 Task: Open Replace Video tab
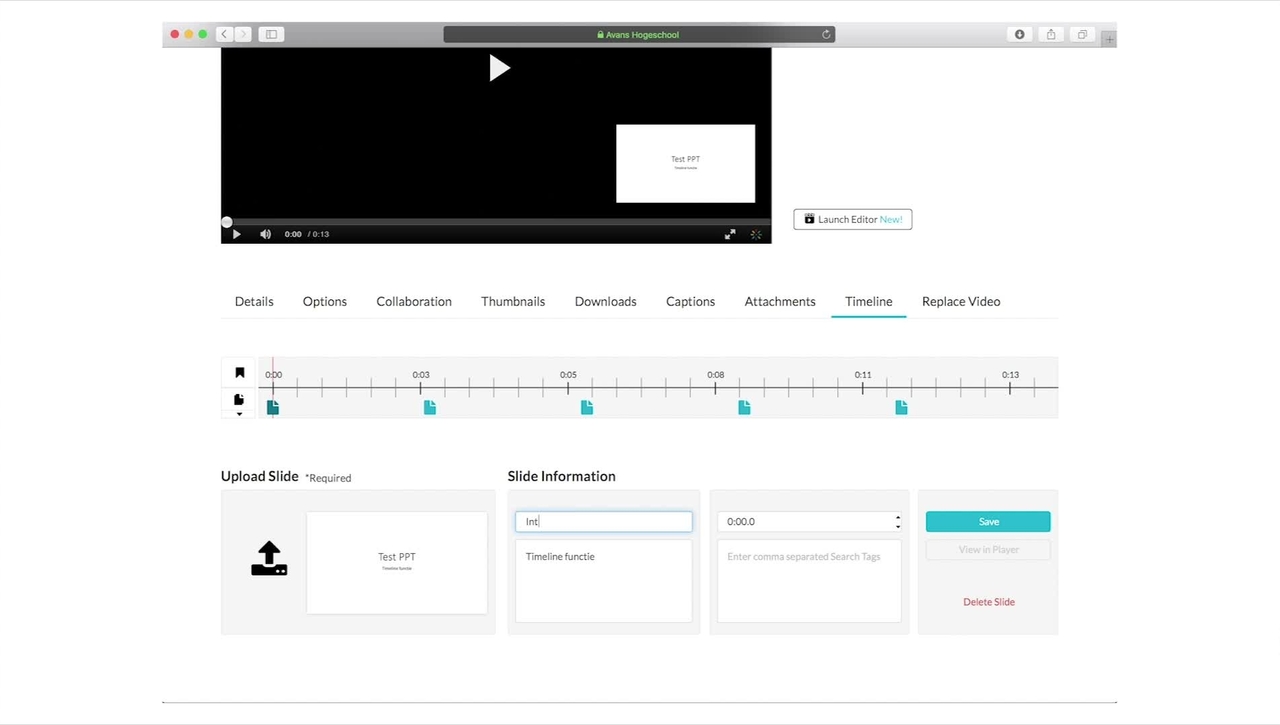[x=961, y=301]
